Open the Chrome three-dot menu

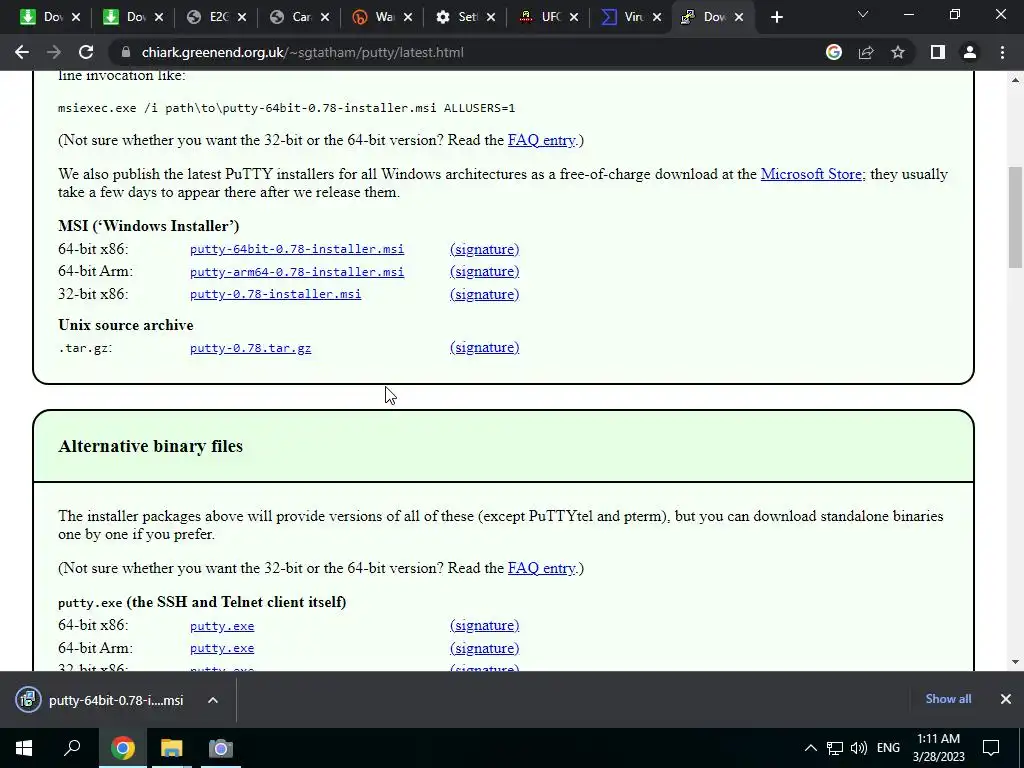click(1002, 52)
